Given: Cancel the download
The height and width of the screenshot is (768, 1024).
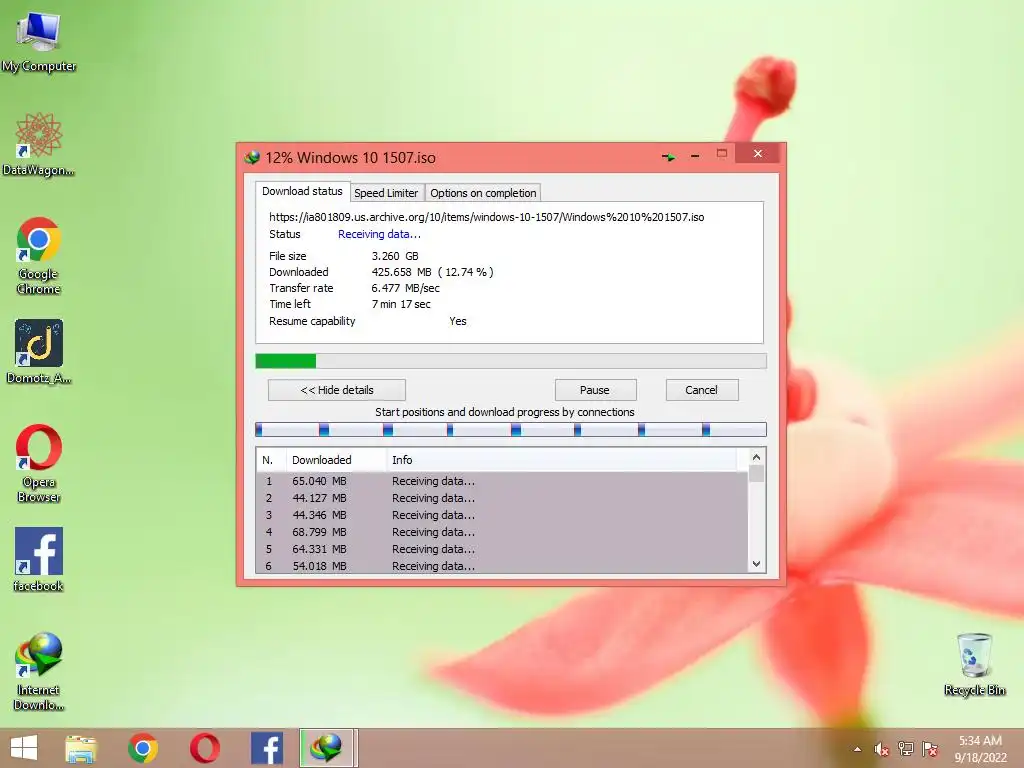Looking at the screenshot, I should (x=702, y=390).
